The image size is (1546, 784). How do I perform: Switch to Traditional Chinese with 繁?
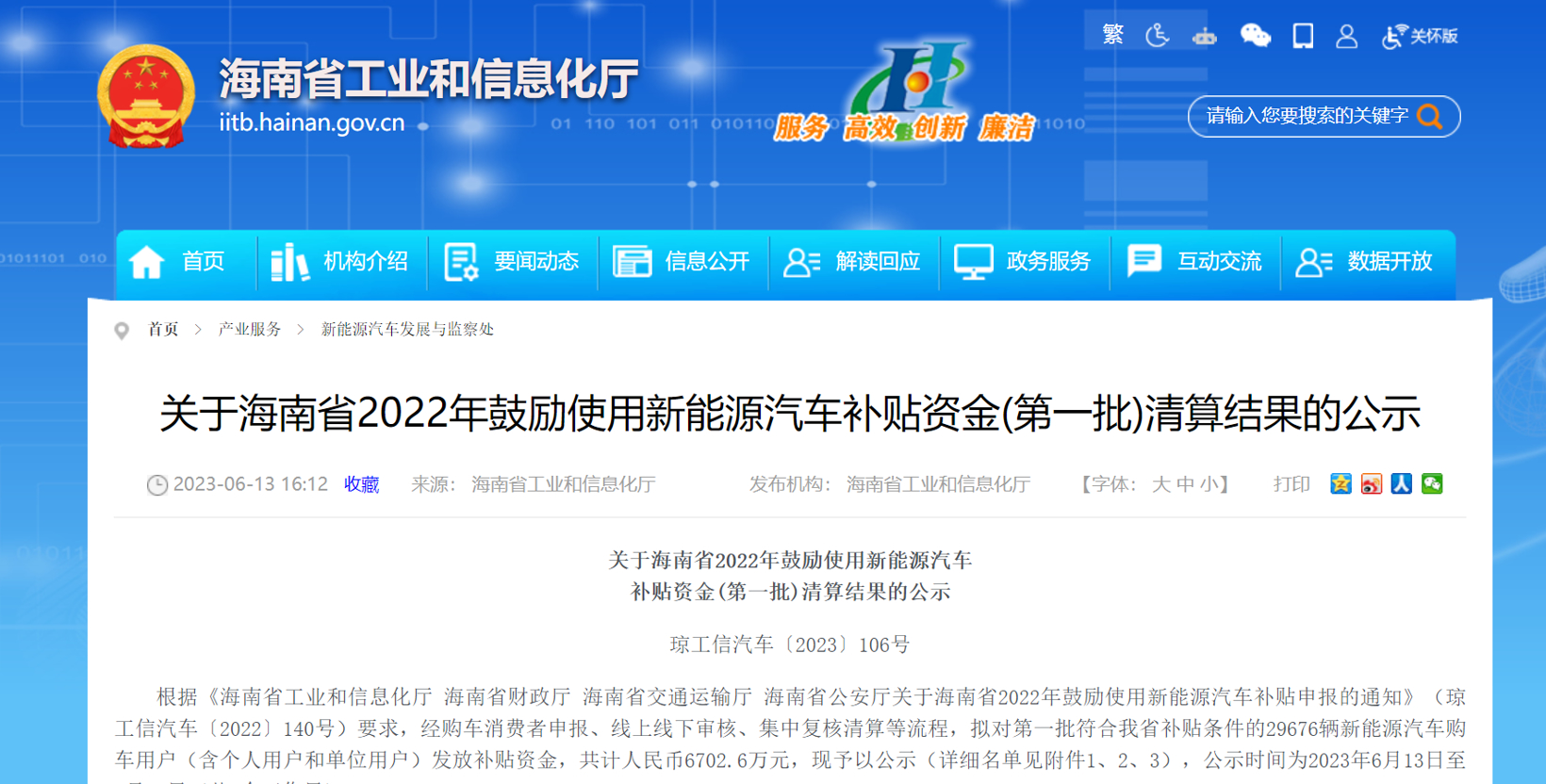1112,36
